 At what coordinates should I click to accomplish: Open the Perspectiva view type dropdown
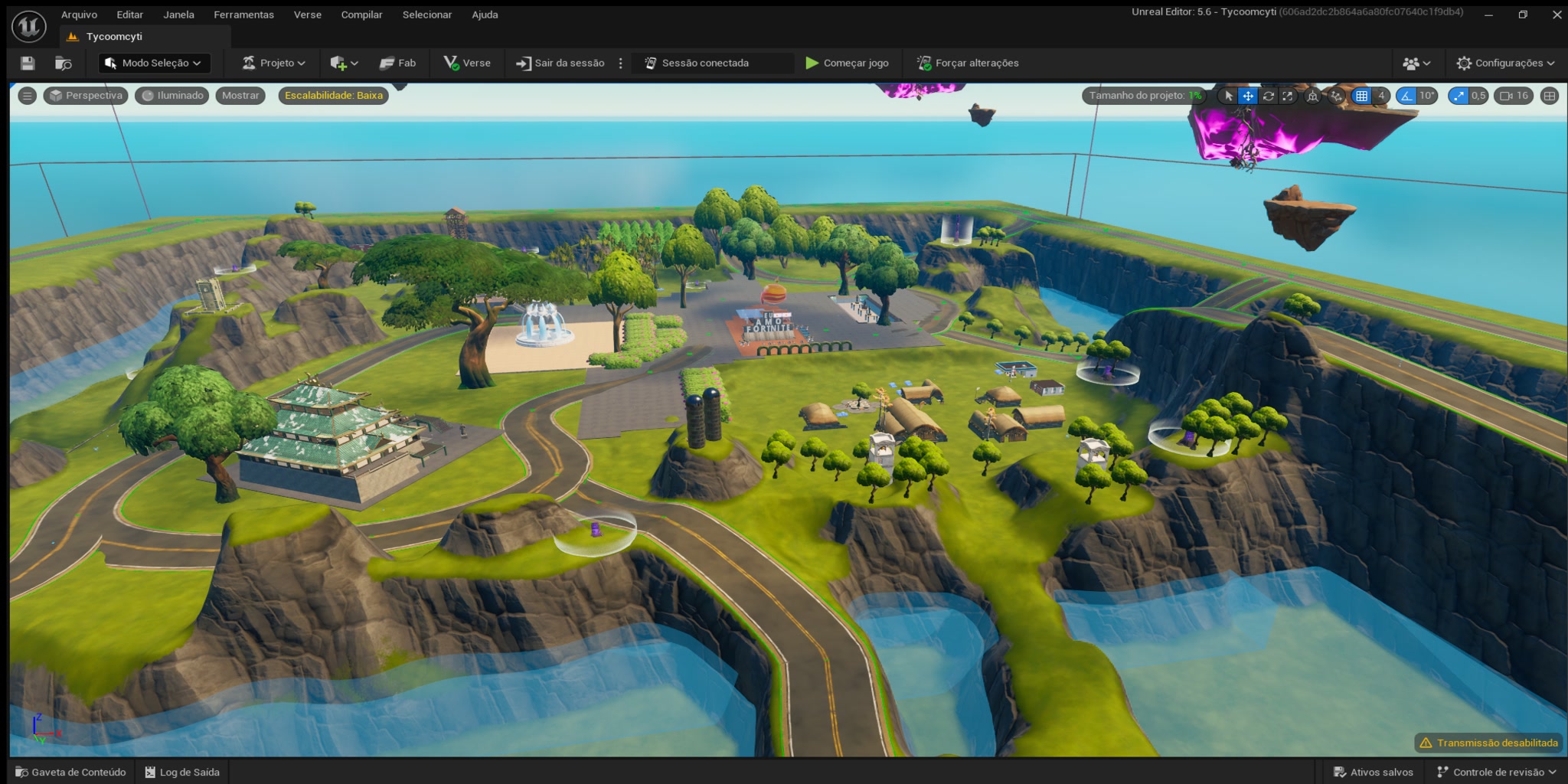click(x=86, y=96)
